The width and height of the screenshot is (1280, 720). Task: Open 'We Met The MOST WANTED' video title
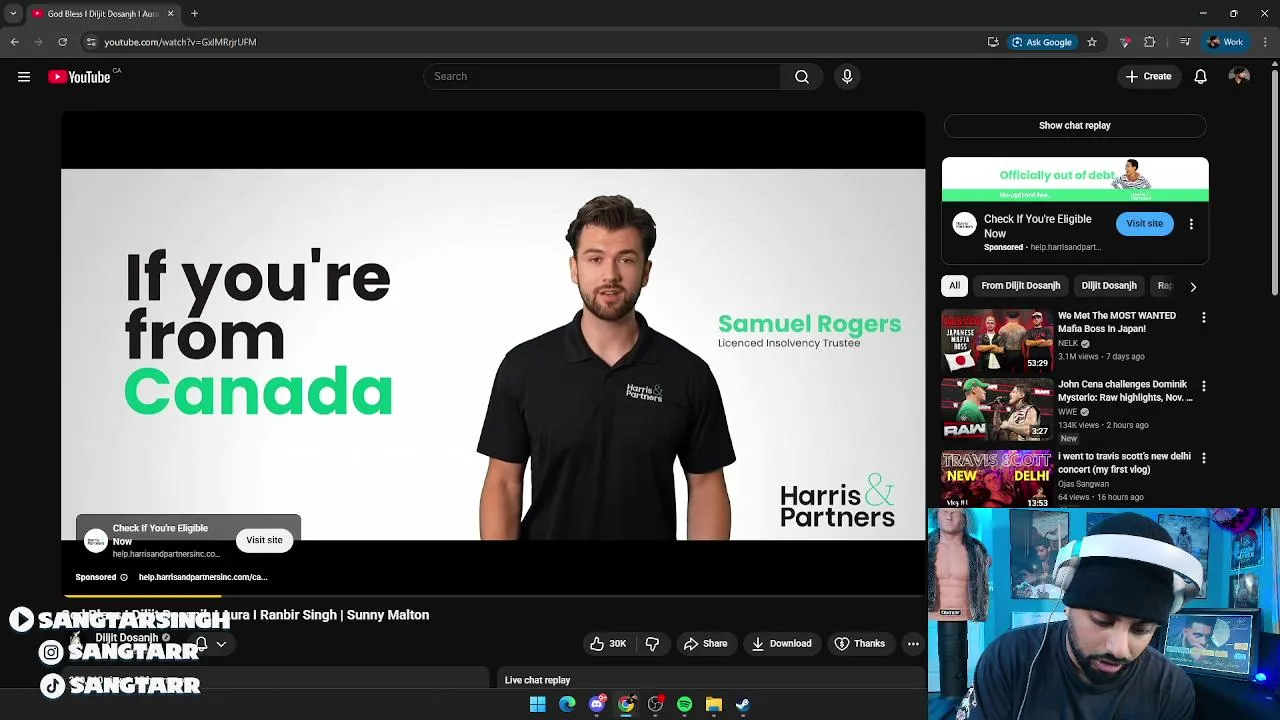click(x=1117, y=322)
